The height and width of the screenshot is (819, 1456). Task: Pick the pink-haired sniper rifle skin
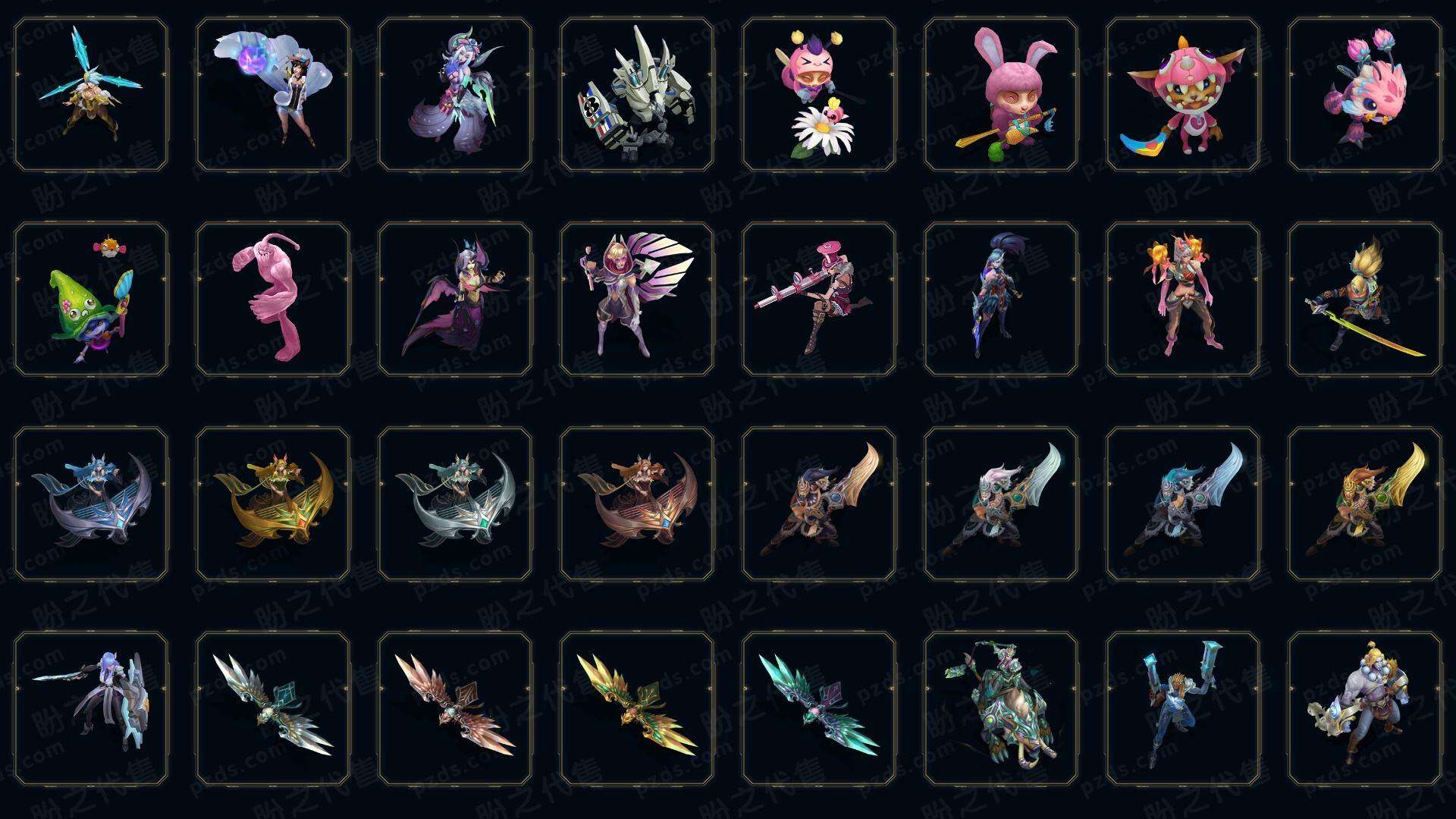(819, 299)
